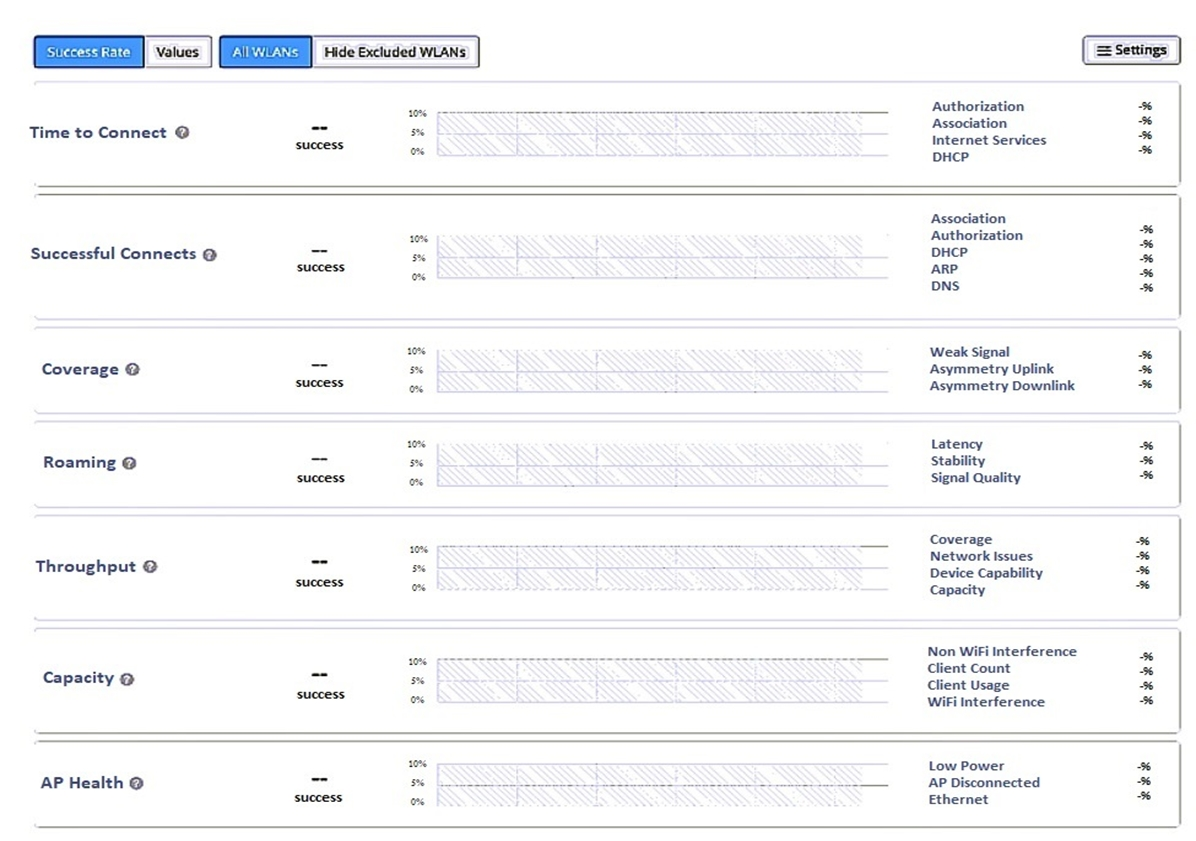
Task: Open help icon beside Successful Connects
Action: coord(210,255)
